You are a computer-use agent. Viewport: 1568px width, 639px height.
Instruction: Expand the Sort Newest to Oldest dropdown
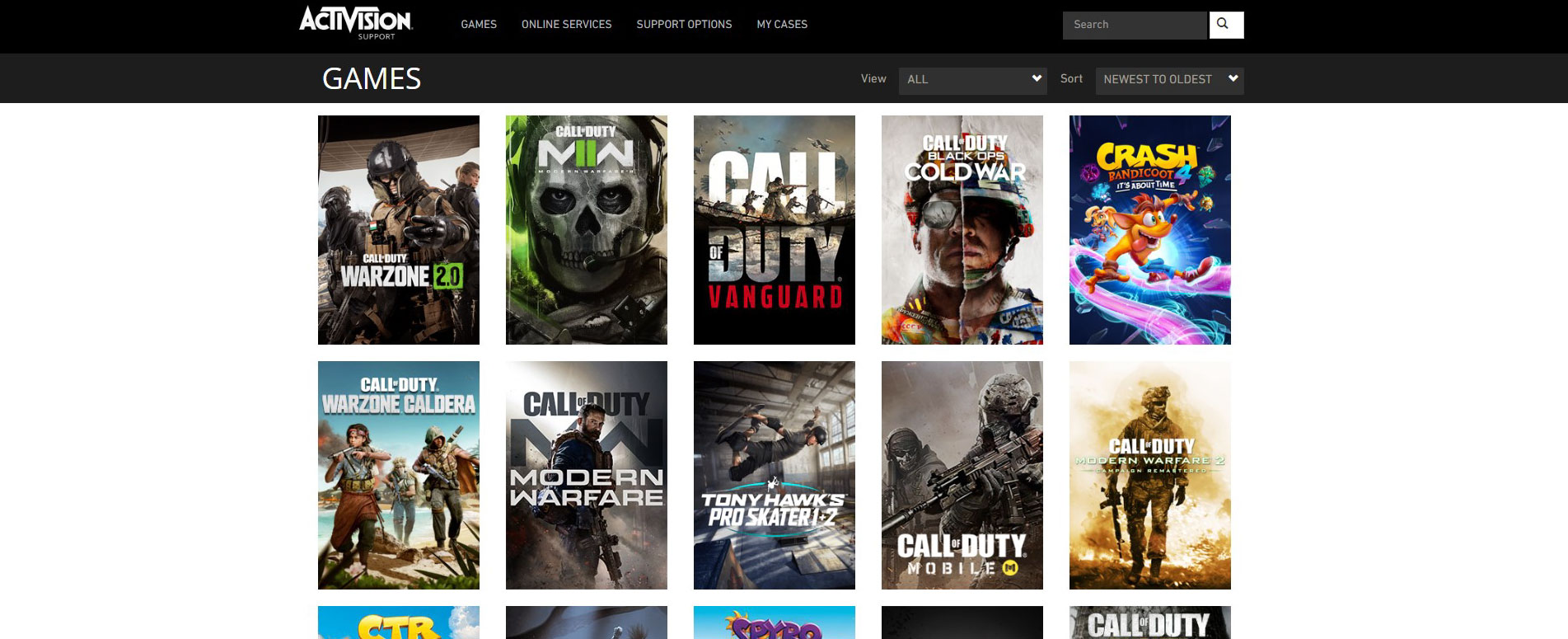(x=1169, y=80)
